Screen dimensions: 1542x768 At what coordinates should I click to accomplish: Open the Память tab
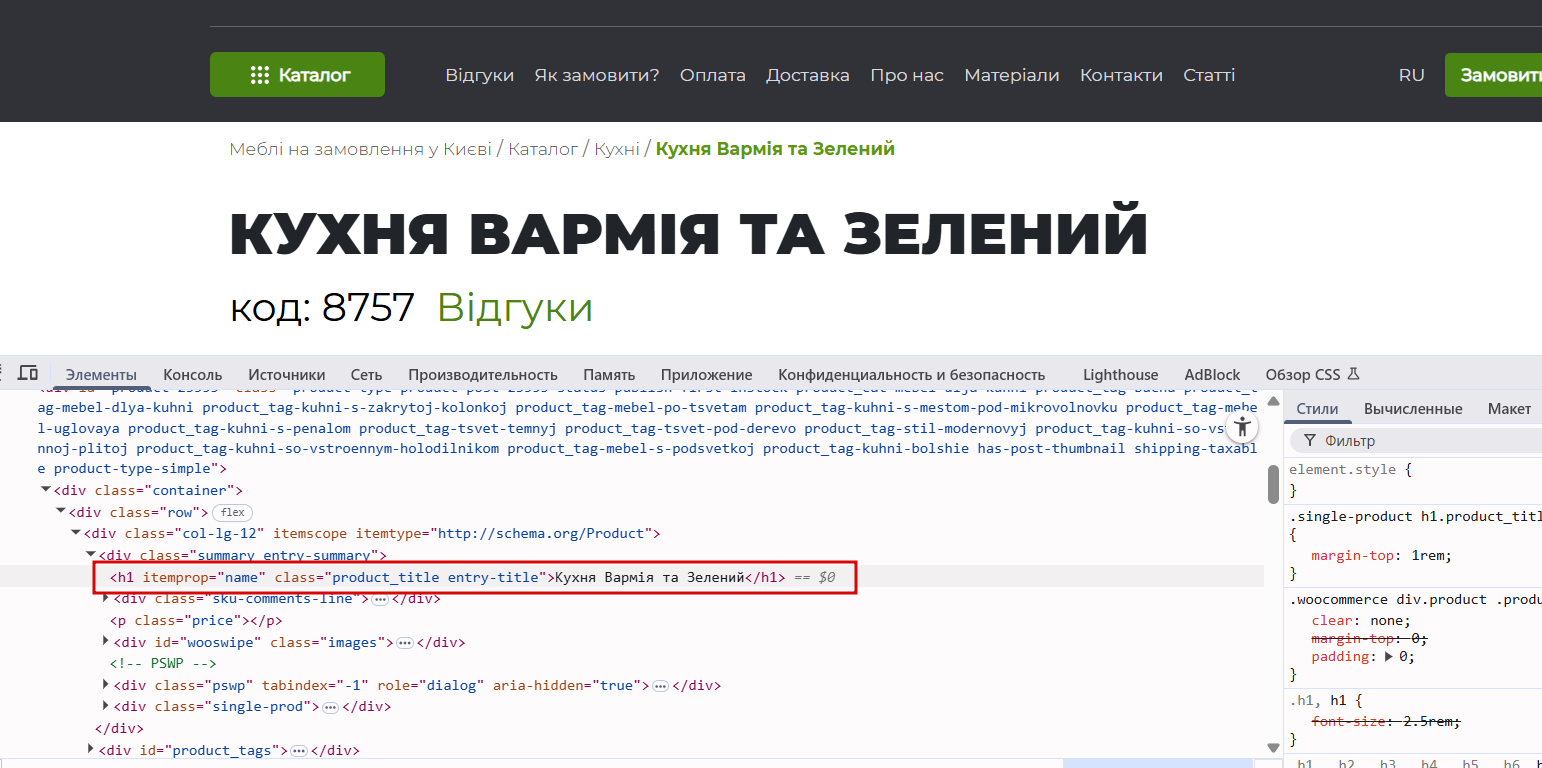pos(609,375)
